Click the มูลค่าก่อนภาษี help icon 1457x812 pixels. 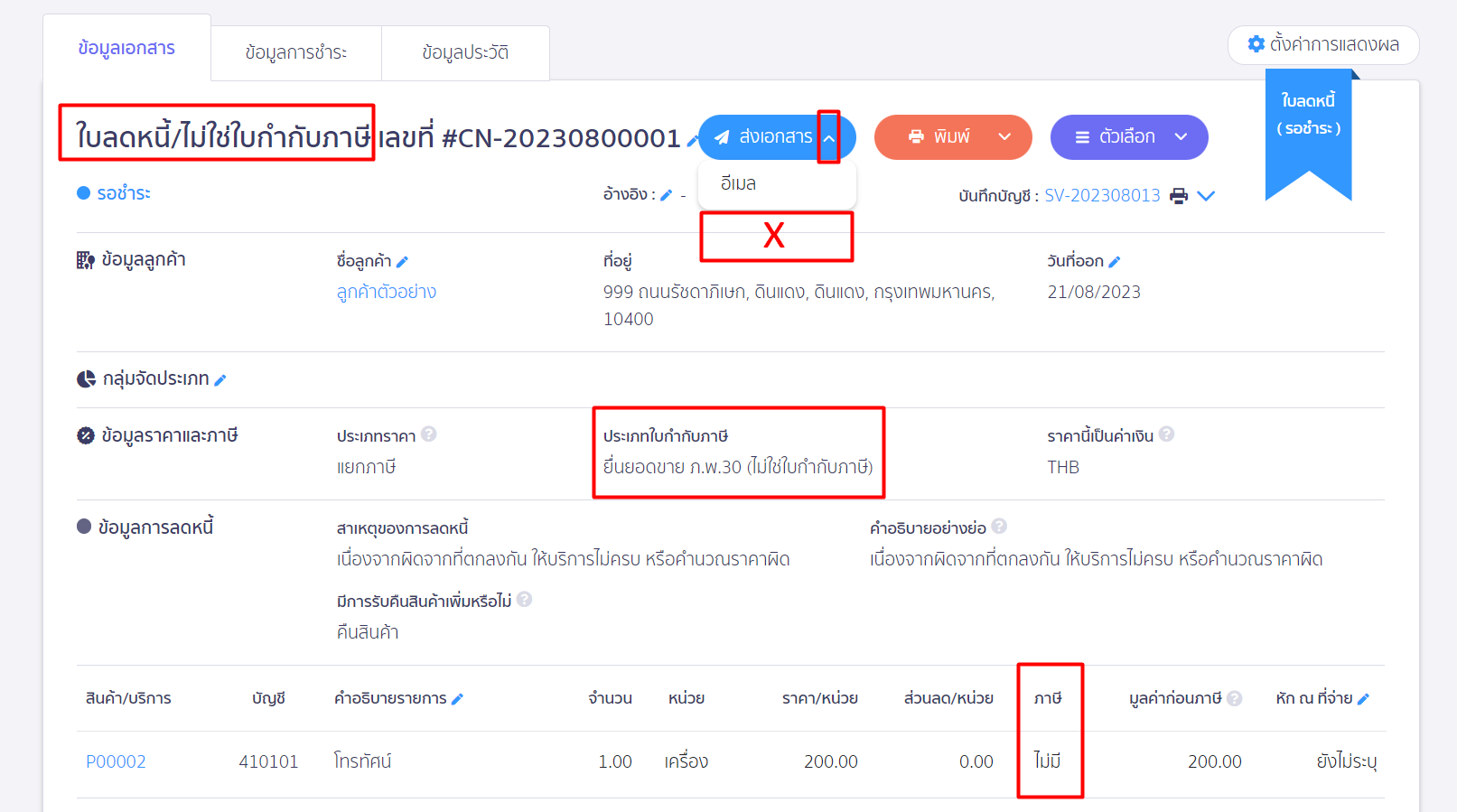coord(1235,698)
